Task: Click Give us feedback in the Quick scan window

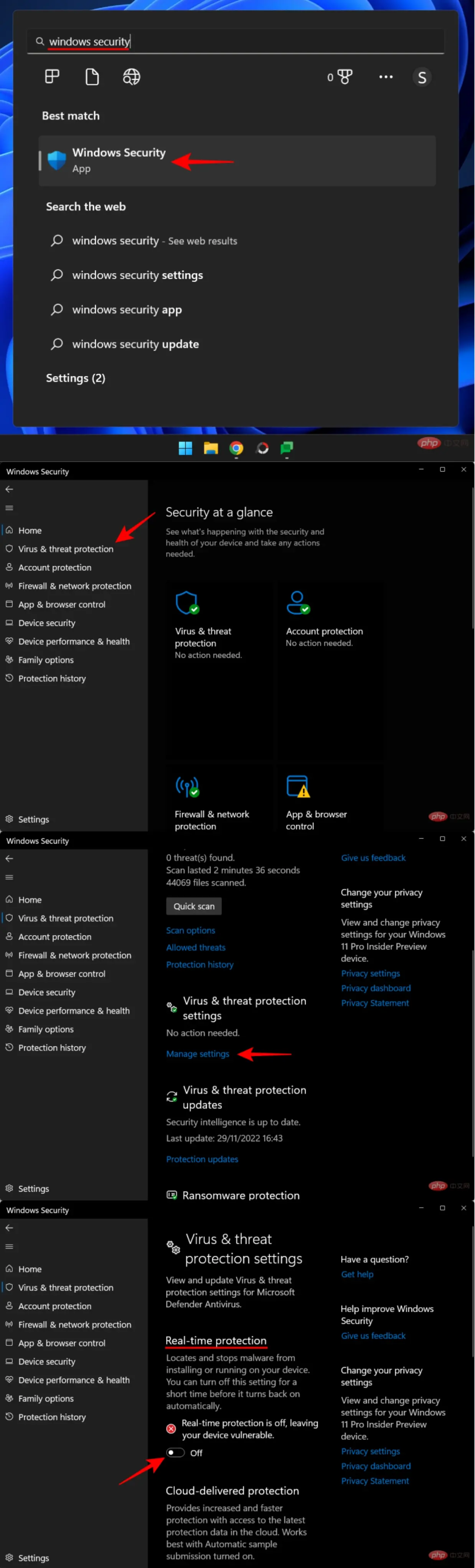Action: coord(373,857)
